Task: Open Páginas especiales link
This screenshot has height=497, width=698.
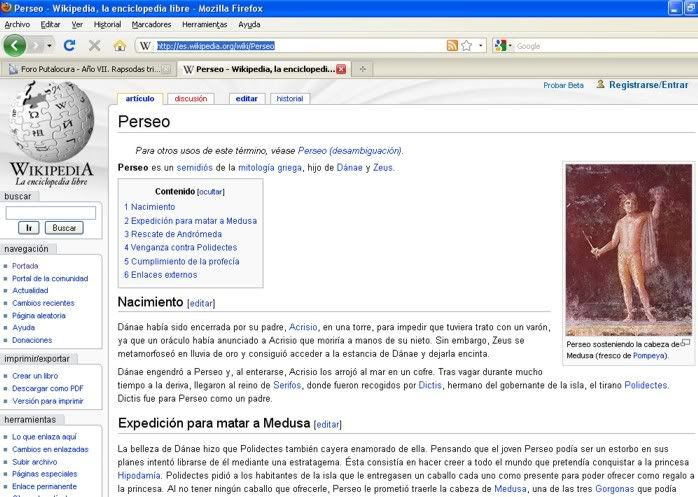Action: click(x=45, y=474)
